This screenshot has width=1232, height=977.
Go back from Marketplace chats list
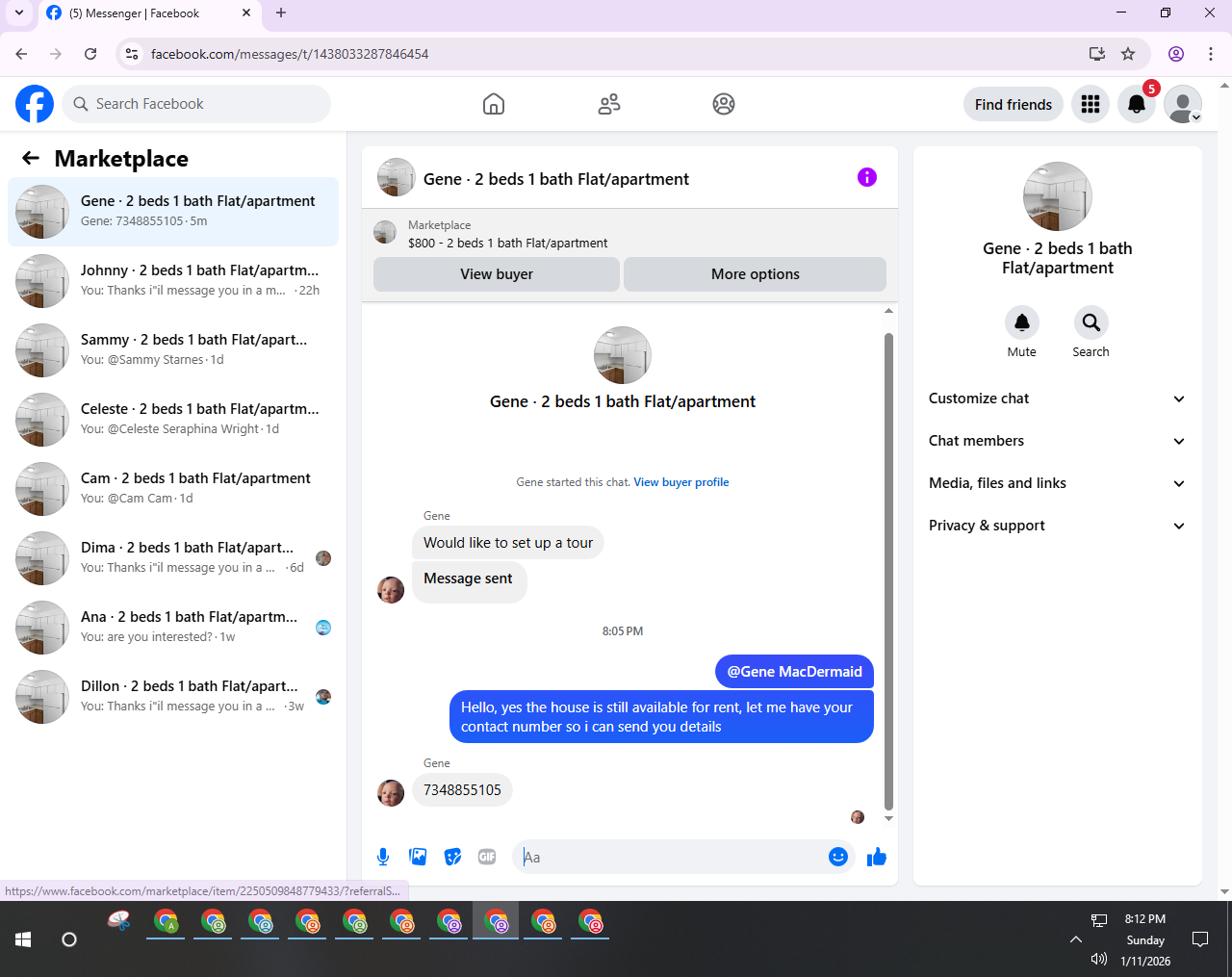(31, 158)
